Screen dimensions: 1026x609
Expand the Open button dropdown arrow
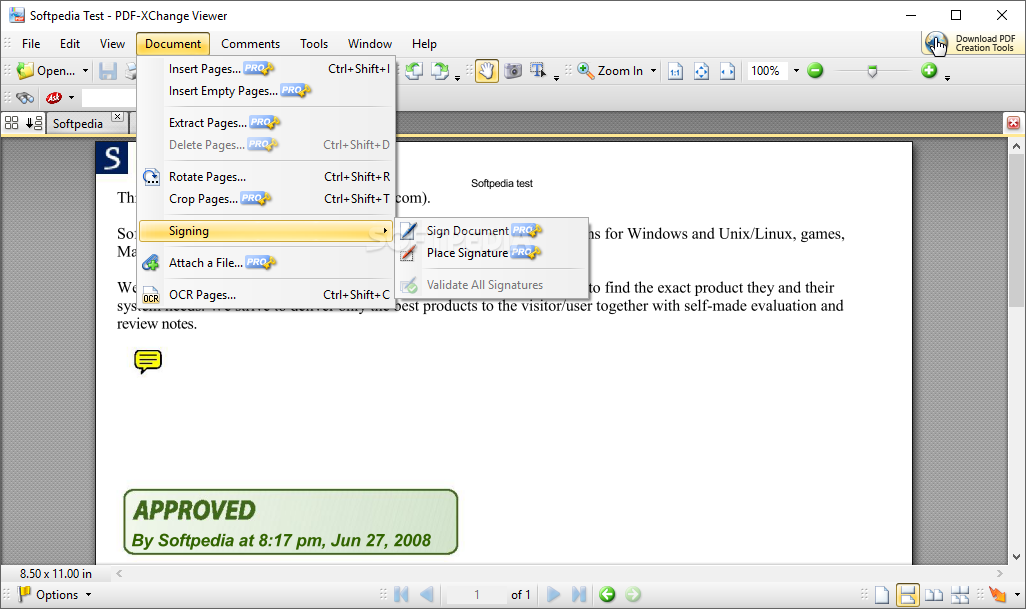pos(85,71)
